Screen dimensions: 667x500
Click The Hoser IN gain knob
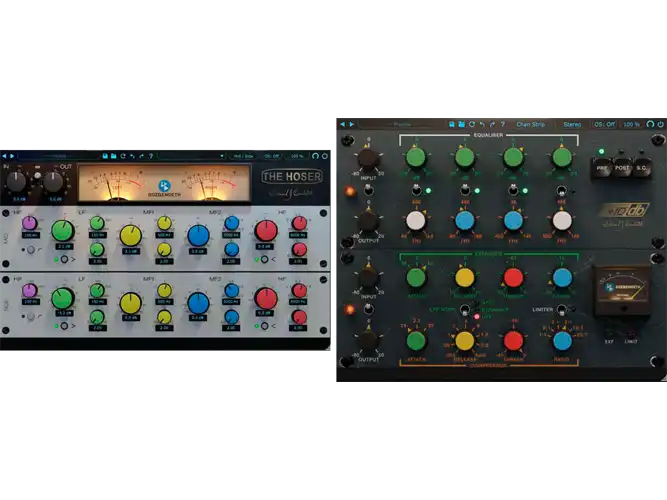(16, 182)
